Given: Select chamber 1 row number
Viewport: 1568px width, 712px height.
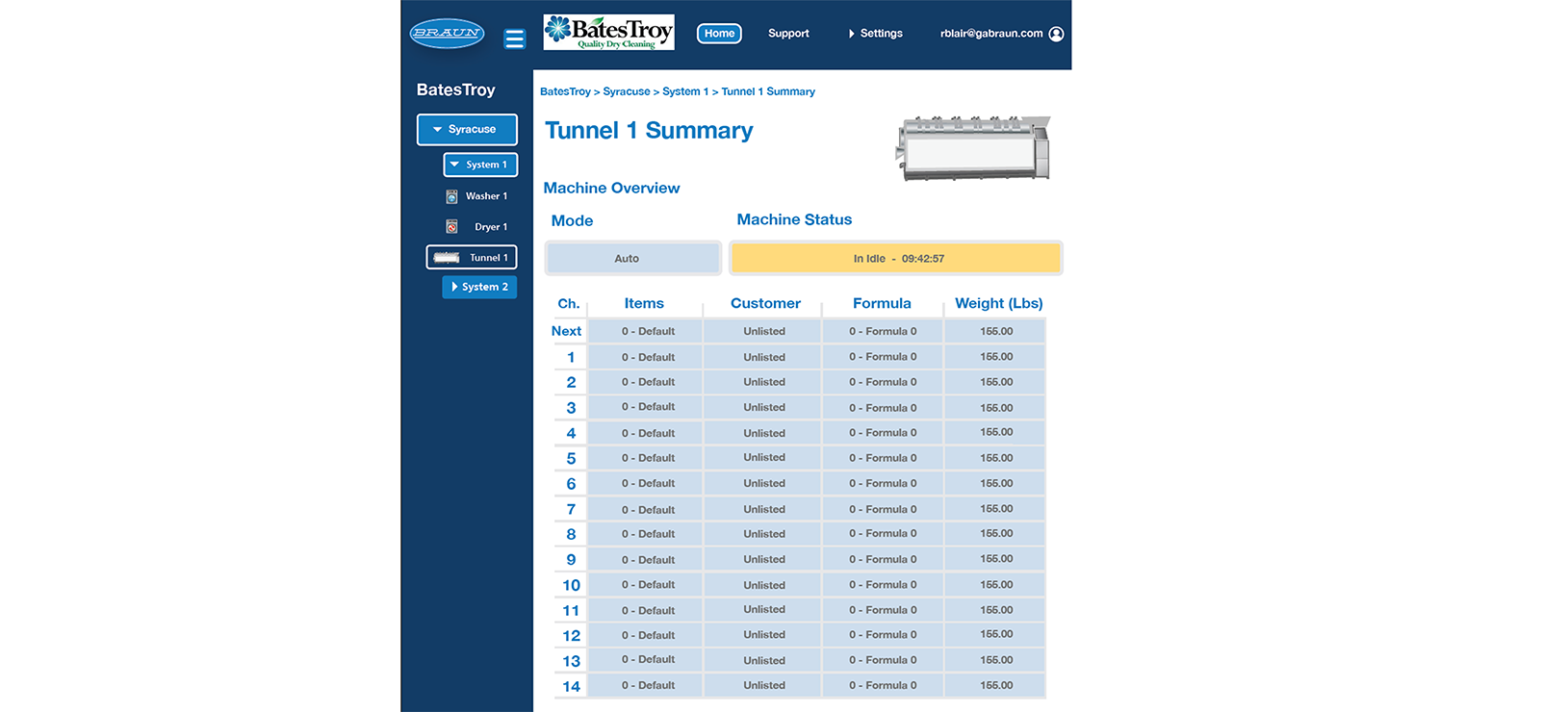Looking at the screenshot, I should click(x=571, y=357).
